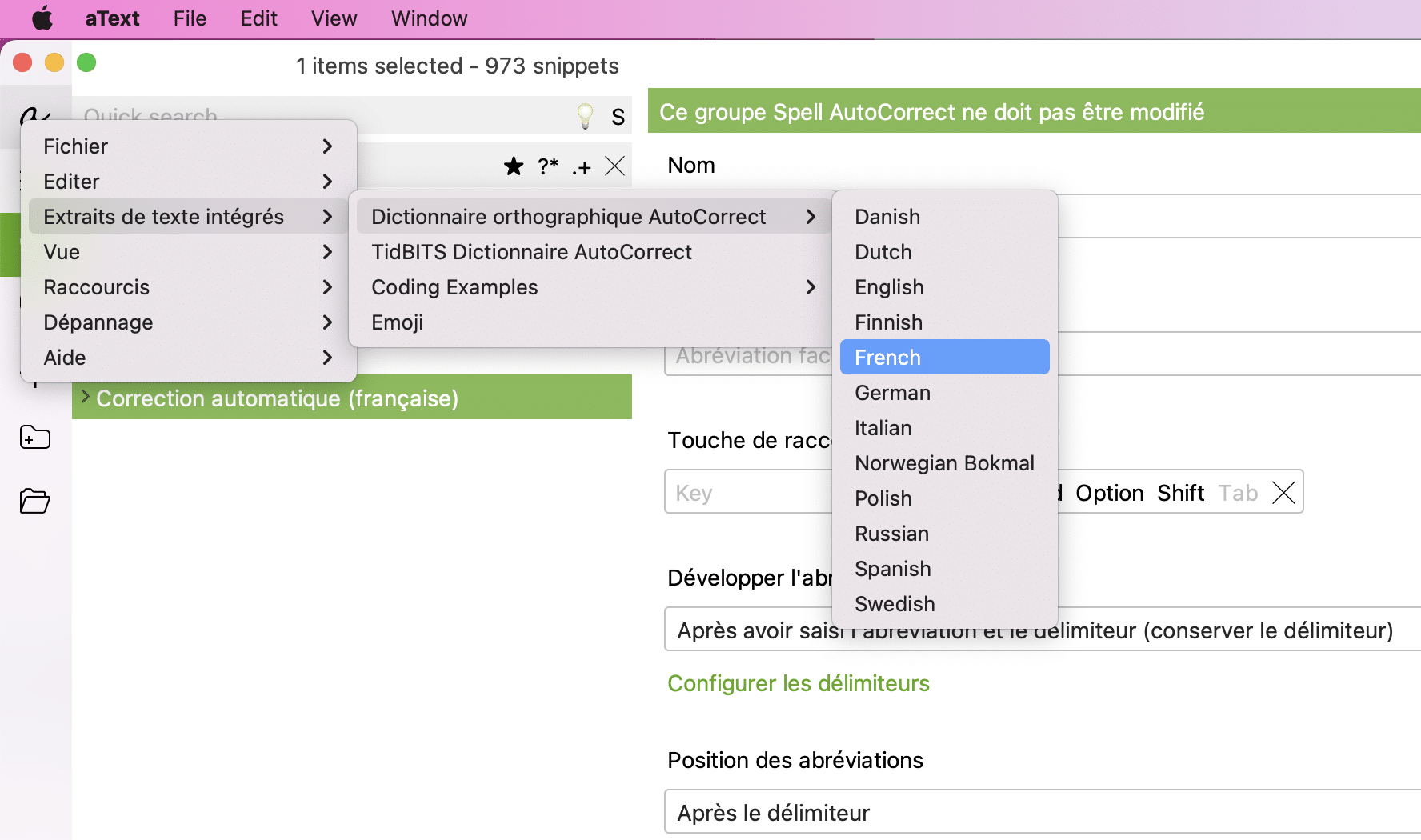The height and width of the screenshot is (840, 1421).
Task: Click the open folder icon in sidebar
Action: click(x=35, y=501)
